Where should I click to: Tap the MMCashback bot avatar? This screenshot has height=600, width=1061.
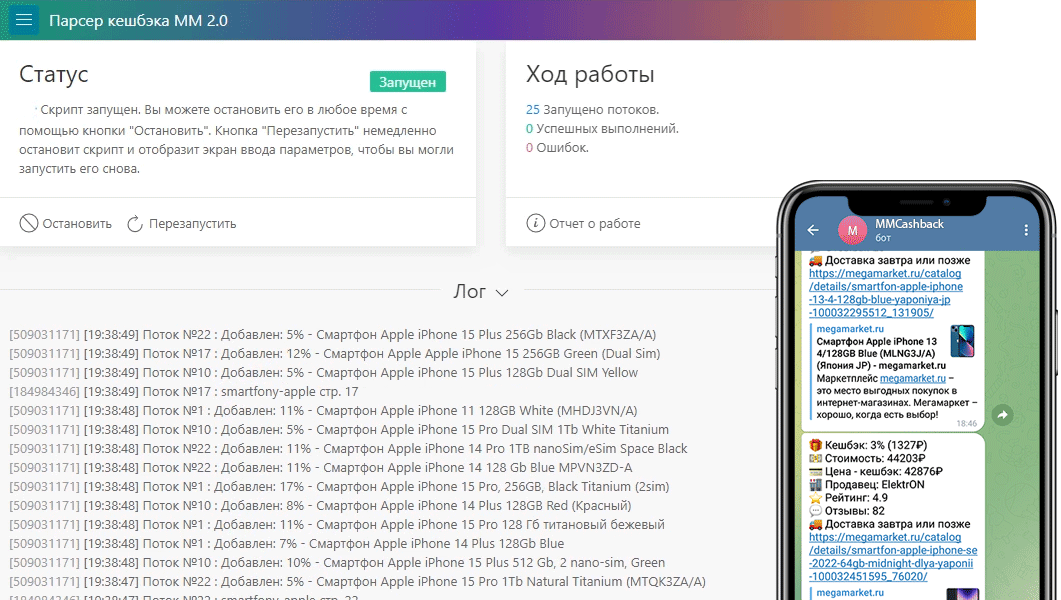(853, 231)
